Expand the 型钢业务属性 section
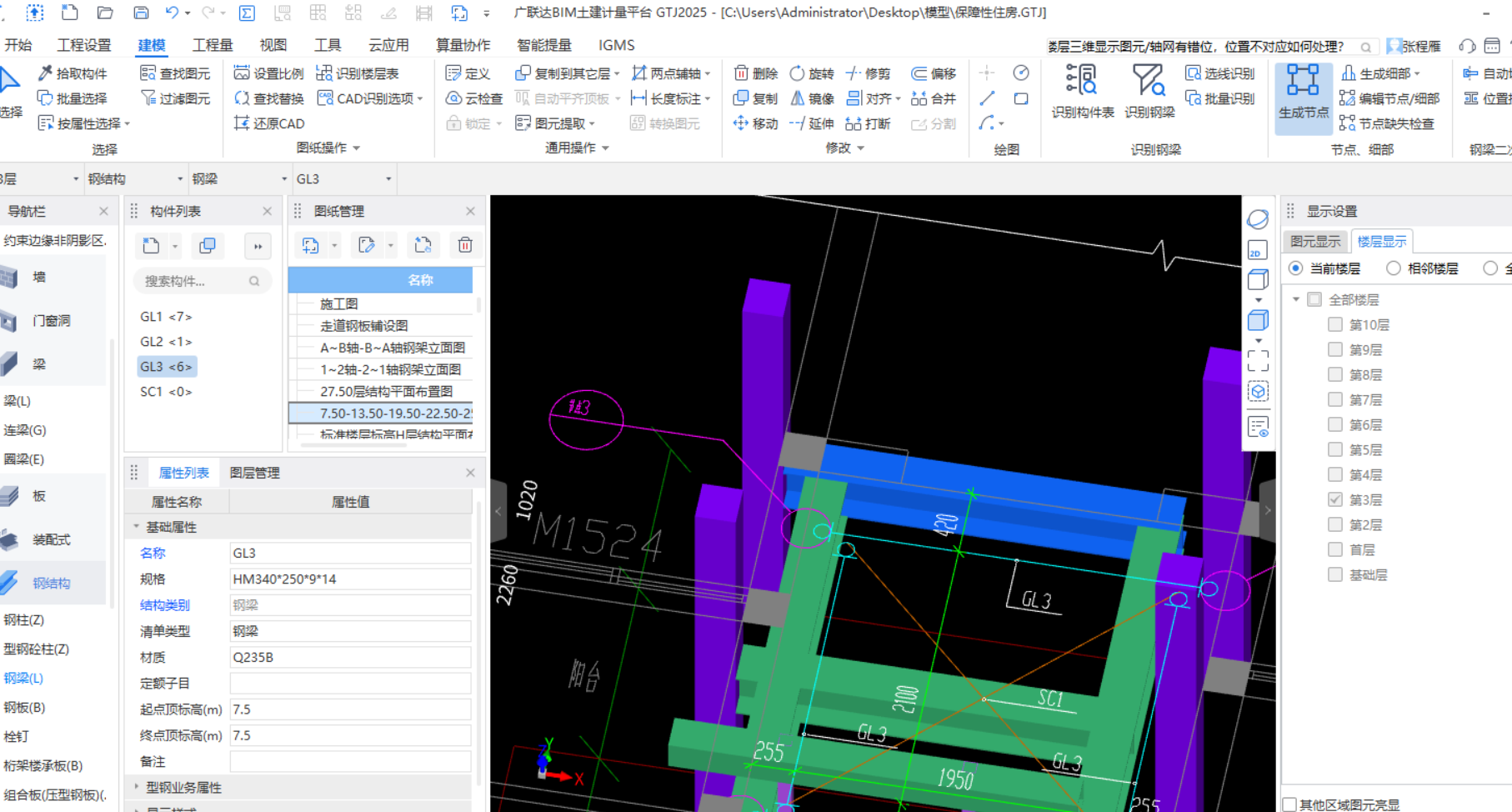The image size is (1512, 812). [137, 787]
